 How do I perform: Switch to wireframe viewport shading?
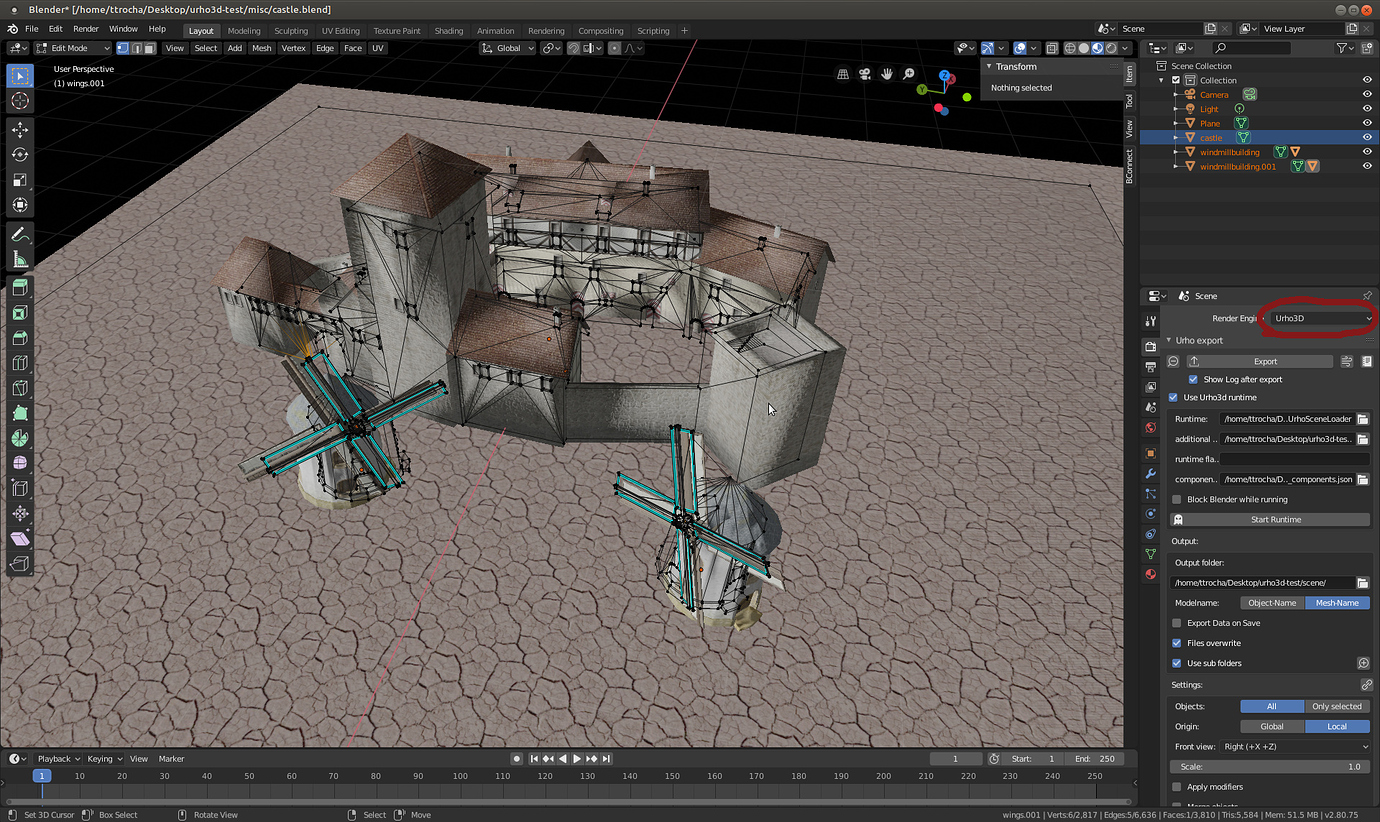1071,48
